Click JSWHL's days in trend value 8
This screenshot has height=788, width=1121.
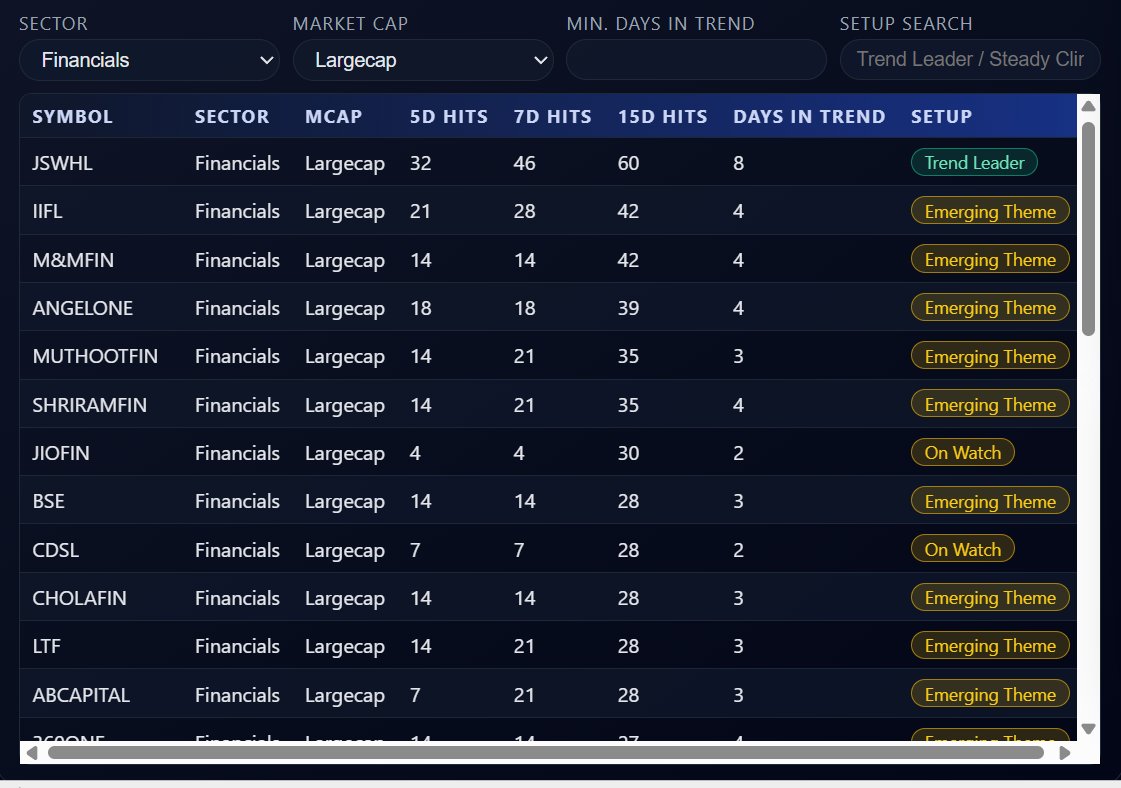pos(739,163)
